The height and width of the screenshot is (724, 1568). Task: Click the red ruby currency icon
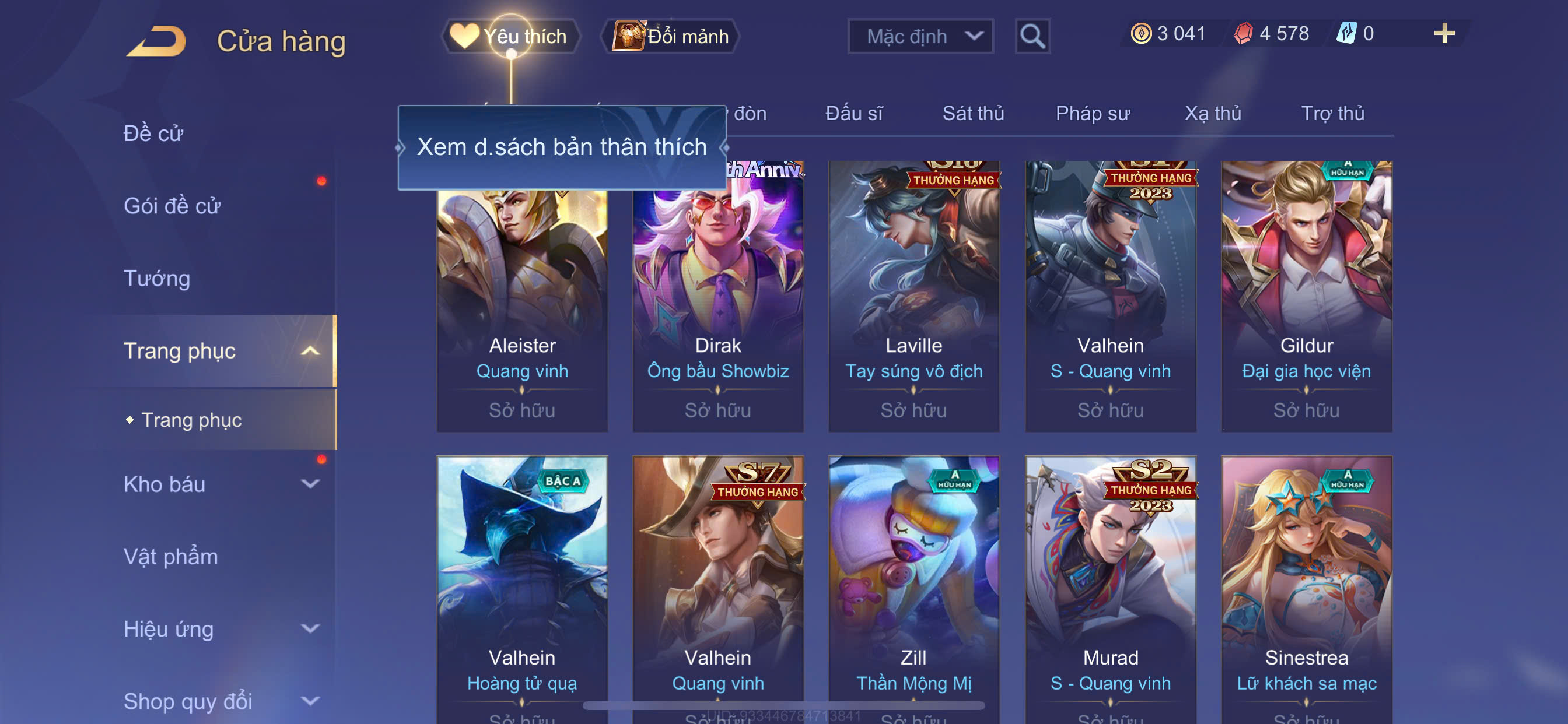tap(1243, 33)
